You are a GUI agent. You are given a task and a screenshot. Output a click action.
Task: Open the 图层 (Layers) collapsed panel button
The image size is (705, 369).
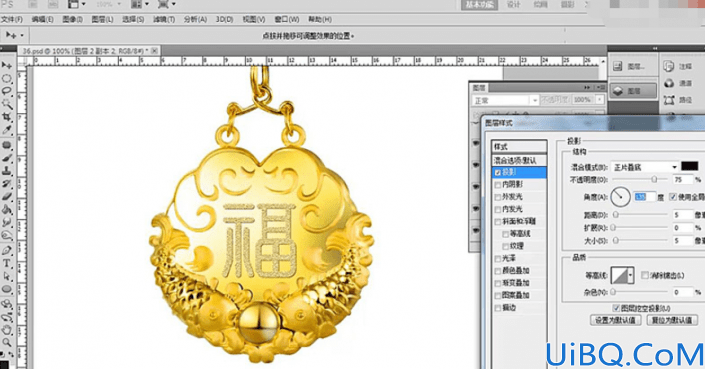click(x=633, y=91)
